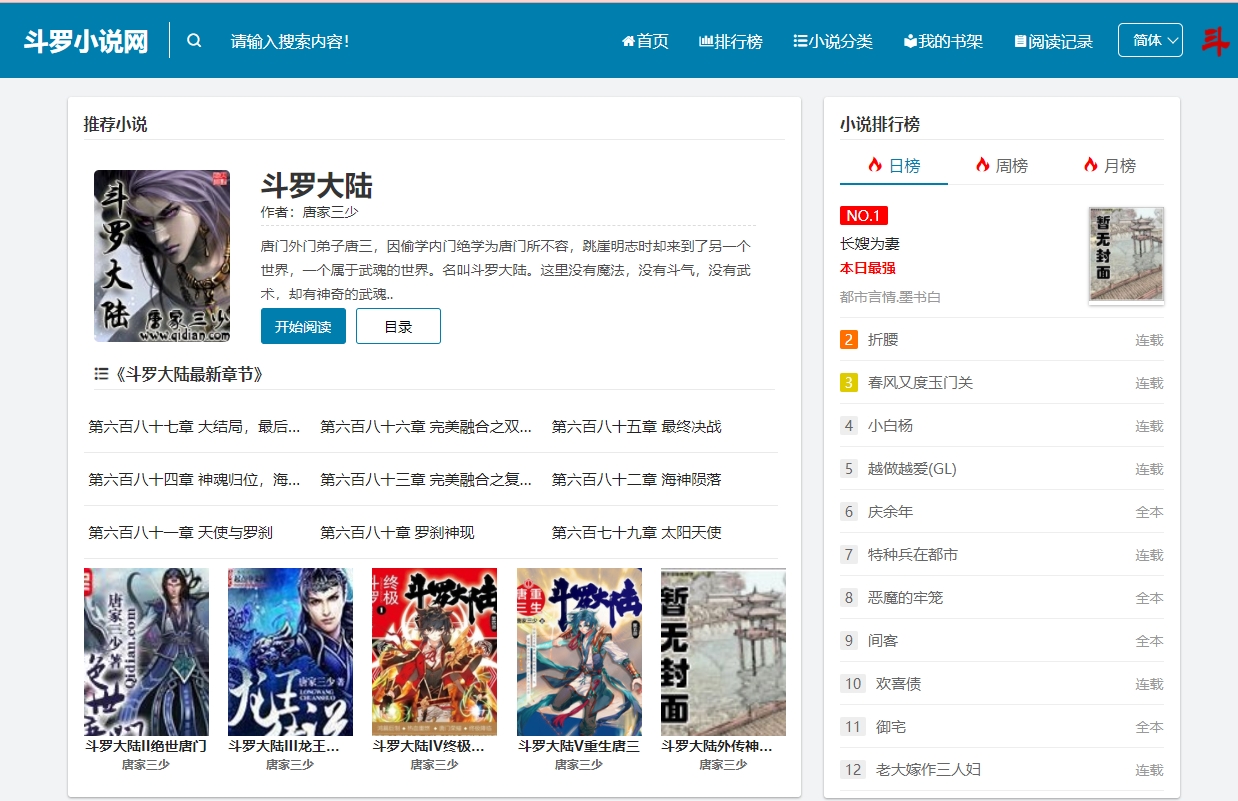Open the 斗罗大陆 book cover image
The height and width of the screenshot is (801, 1238).
pos(162,256)
